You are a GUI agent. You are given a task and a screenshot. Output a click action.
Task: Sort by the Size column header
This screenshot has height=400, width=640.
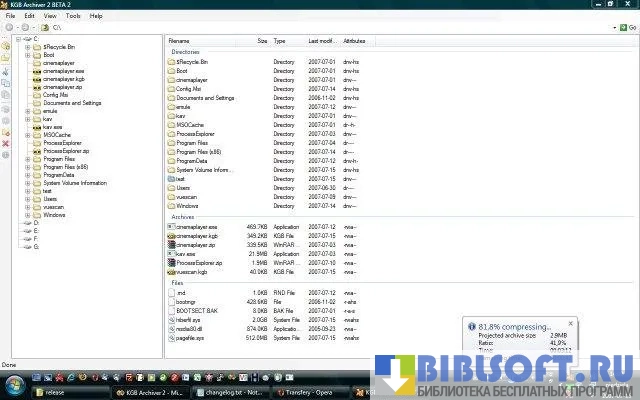tap(262, 41)
